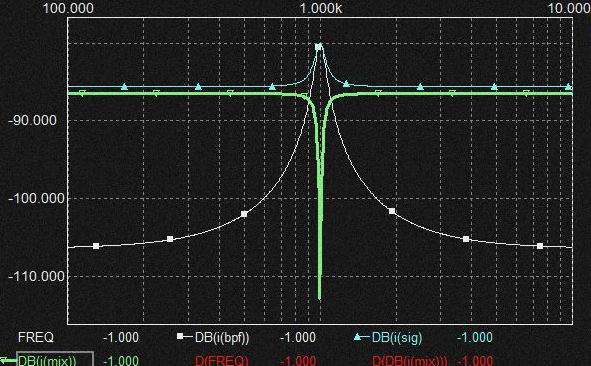The image size is (591, 366).
Task: Select the white square marker at the band-pass peak
Action: tap(318, 47)
